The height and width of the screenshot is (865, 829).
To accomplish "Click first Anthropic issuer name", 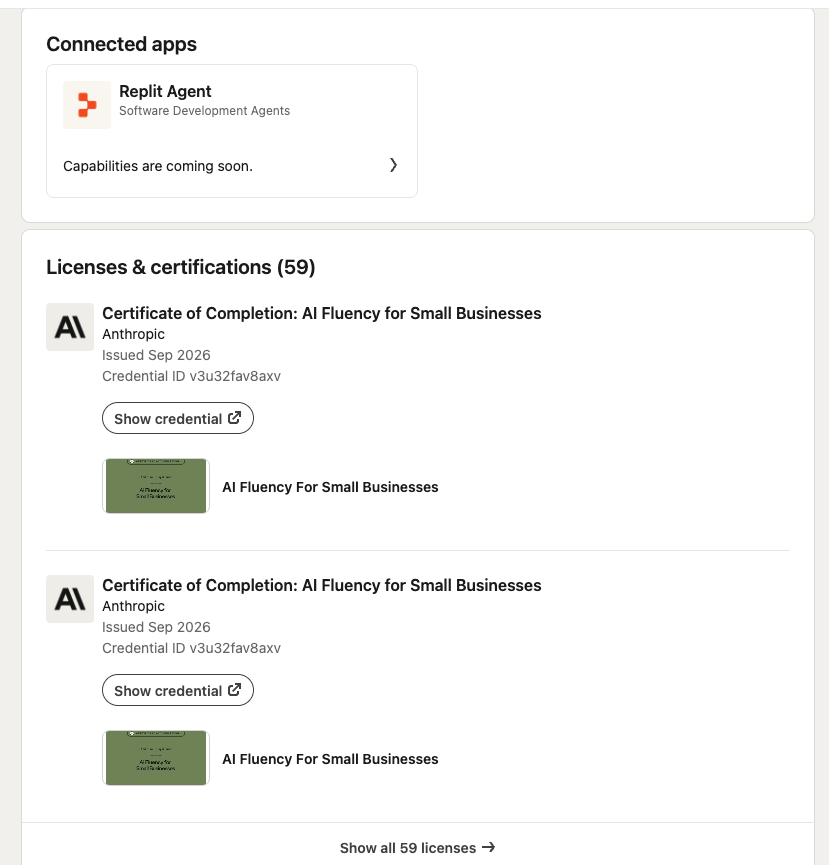I will pos(133,334).
